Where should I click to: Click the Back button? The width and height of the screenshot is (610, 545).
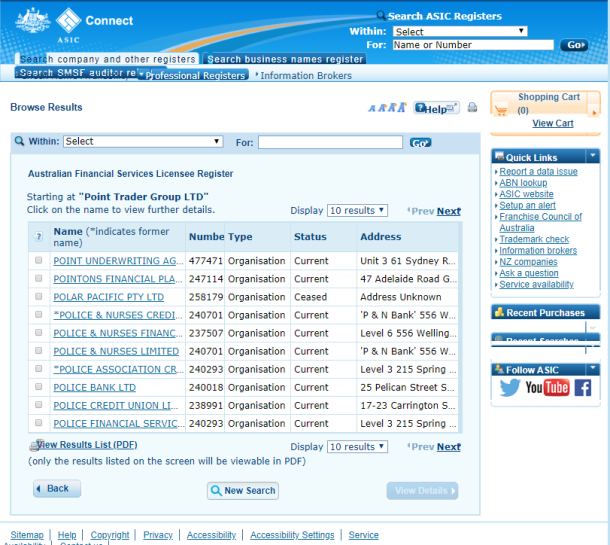57,488
